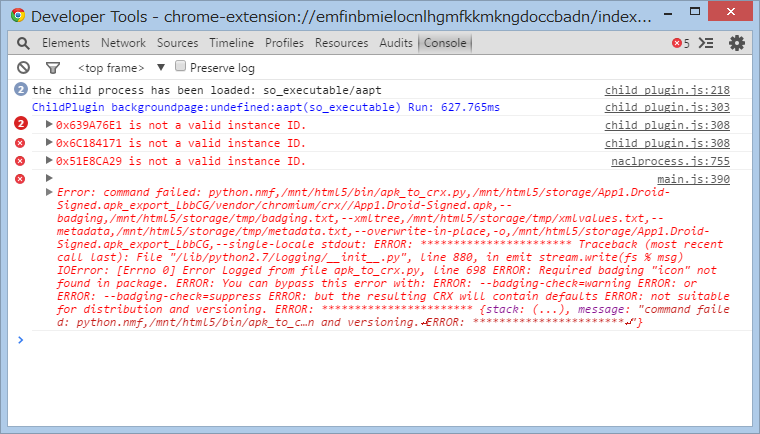Toggle the console drawer icon
The height and width of the screenshot is (434, 760).
(x=706, y=43)
